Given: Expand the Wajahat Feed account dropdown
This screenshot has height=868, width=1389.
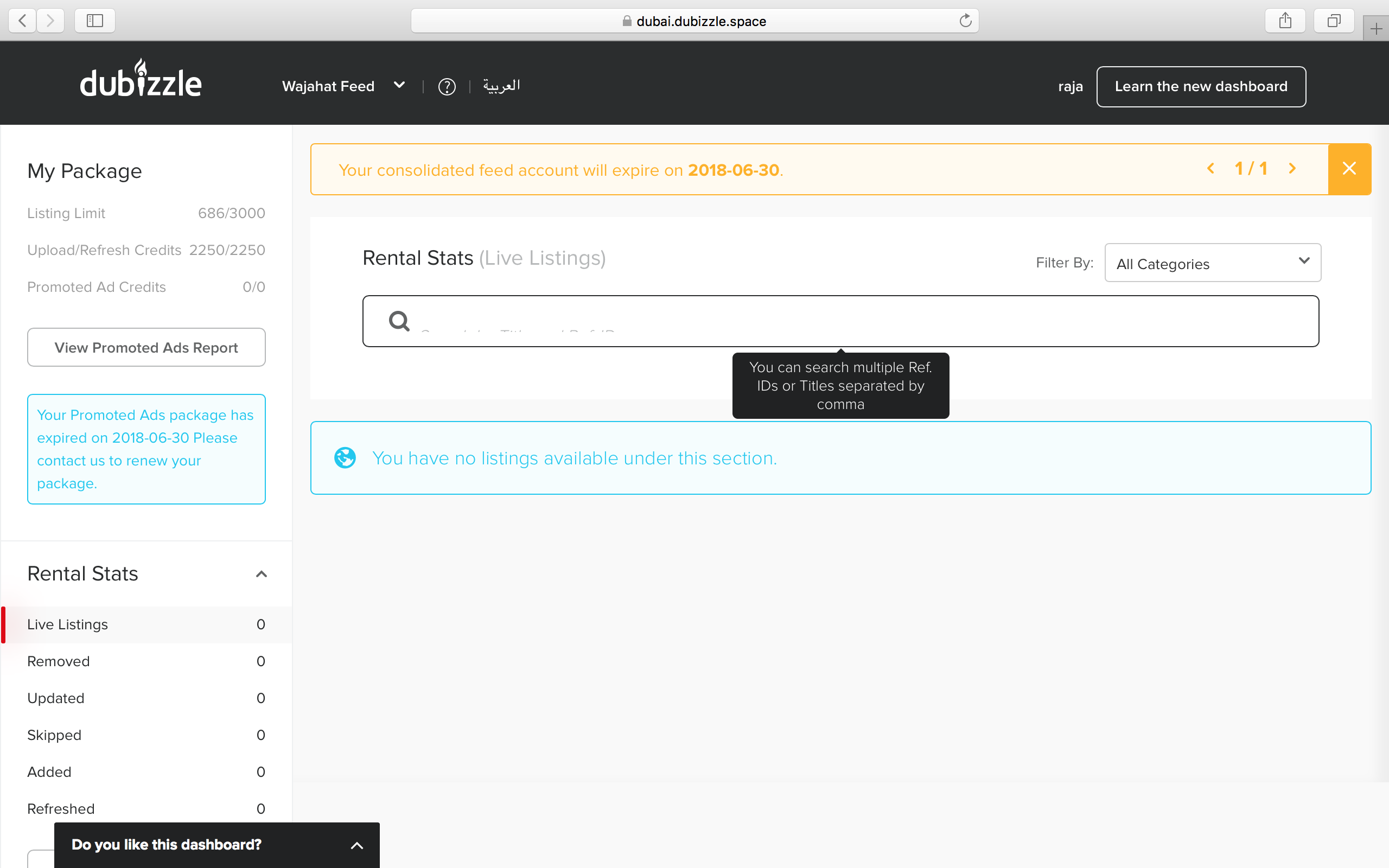Looking at the screenshot, I should [x=343, y=86].
